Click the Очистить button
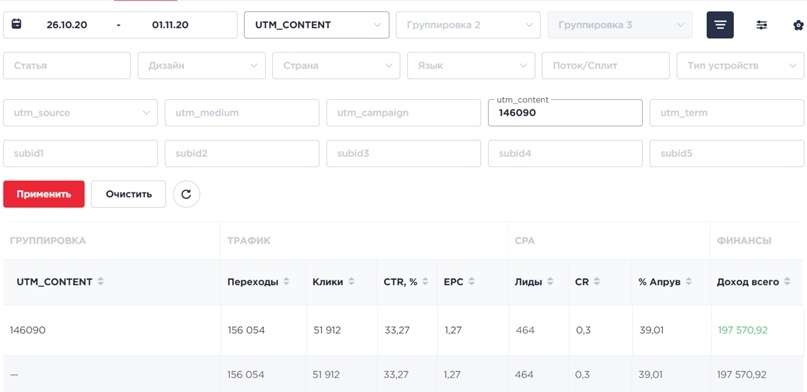This screenshot has height=392, width=807. click(x=129, y=194)
